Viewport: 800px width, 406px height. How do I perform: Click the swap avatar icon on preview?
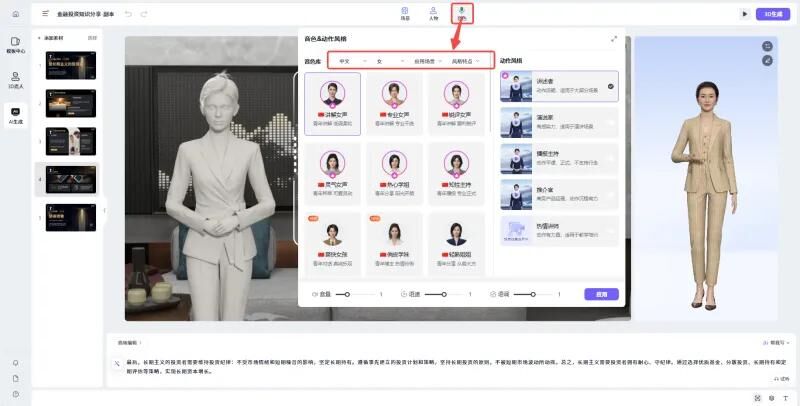[x=767, y=46]
